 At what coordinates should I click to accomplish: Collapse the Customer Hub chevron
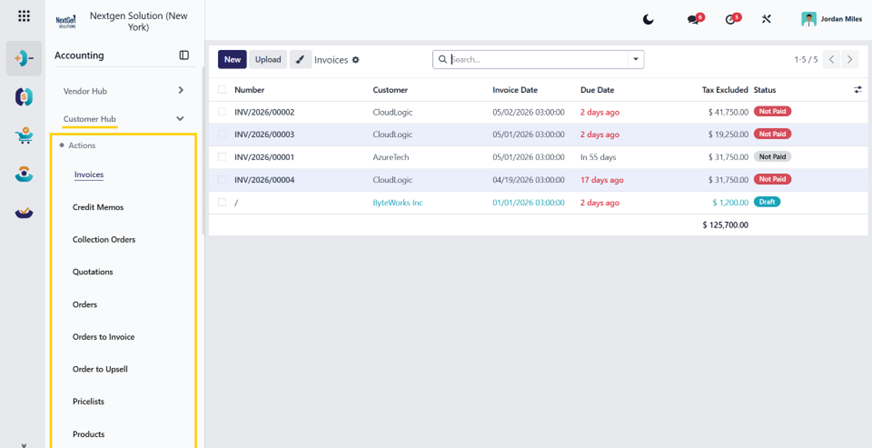coord(180,118)
